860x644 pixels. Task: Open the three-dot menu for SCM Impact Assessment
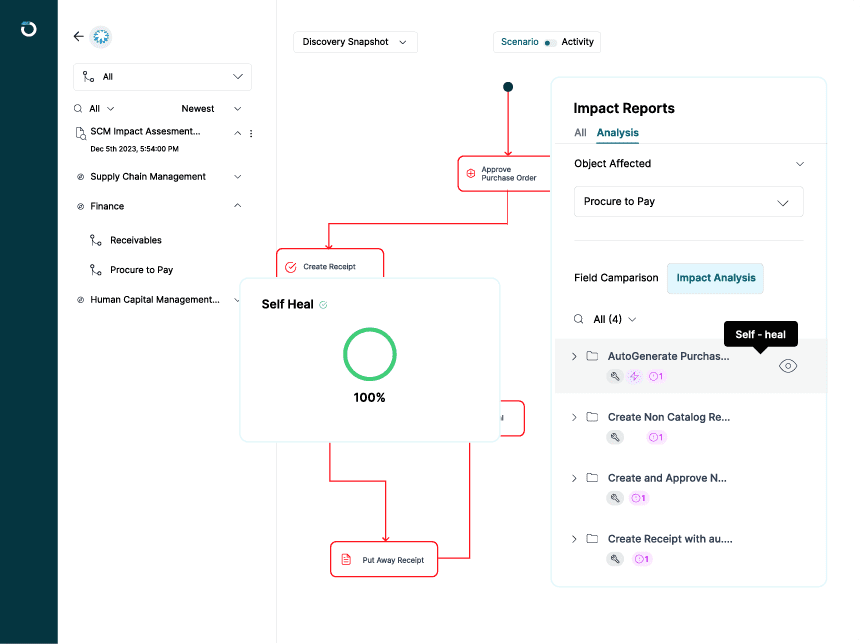tap(251, 133)
